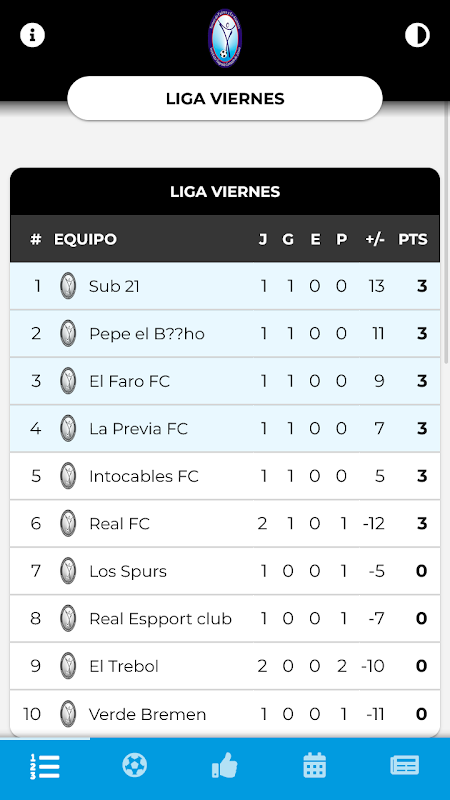Select the Los Spurs team row
This screenshot has height=800, width=450.
[x=225, y=571]
